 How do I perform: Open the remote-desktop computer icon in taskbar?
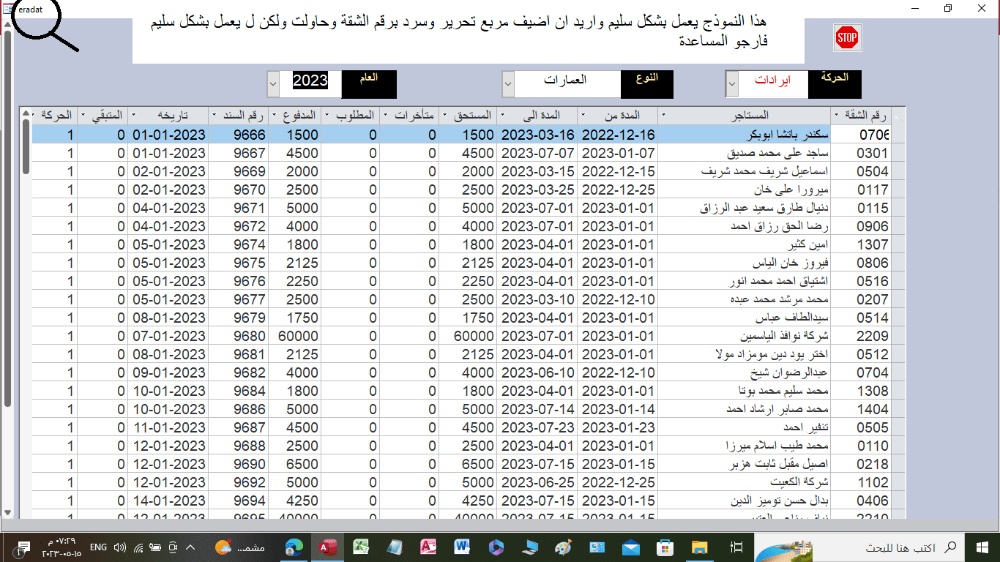click(529, 547)
